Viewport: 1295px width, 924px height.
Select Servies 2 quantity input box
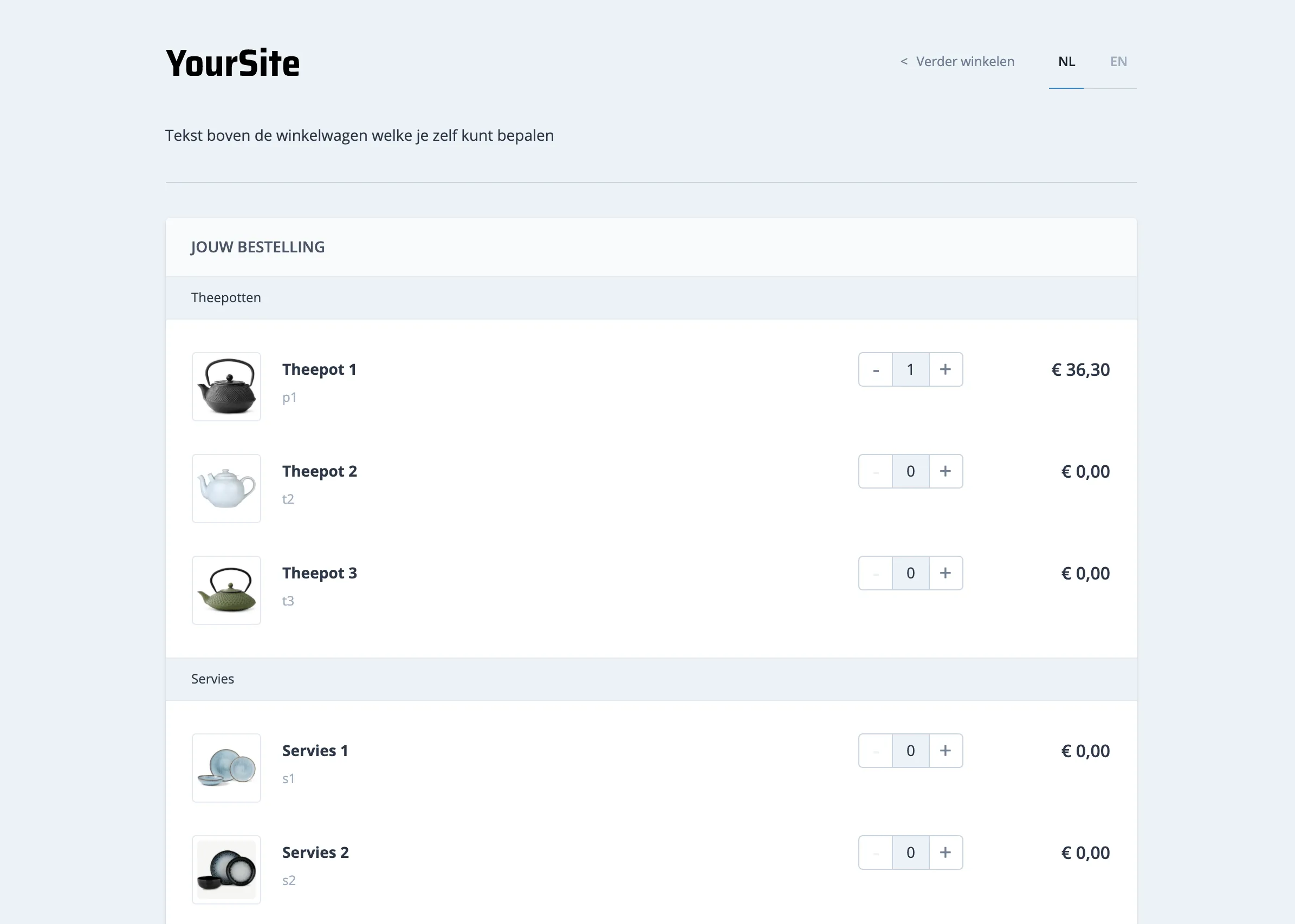pos(910,853)
